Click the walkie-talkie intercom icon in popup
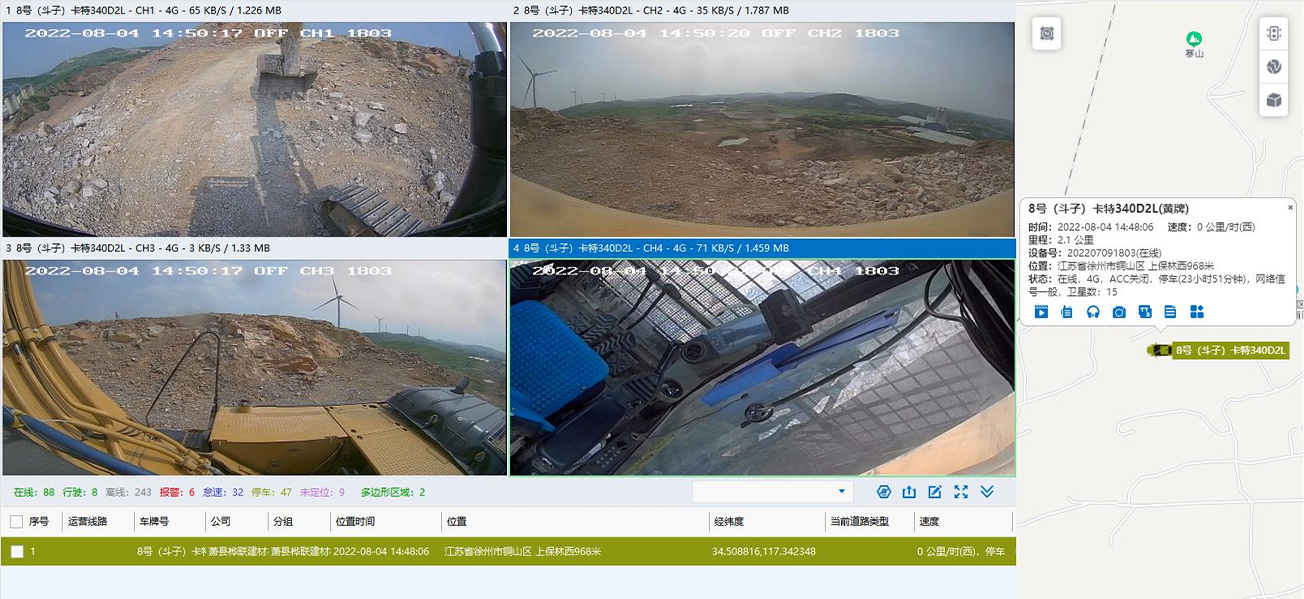The height and width of the screenshot is (599, 1304). tap(1067, 313)
